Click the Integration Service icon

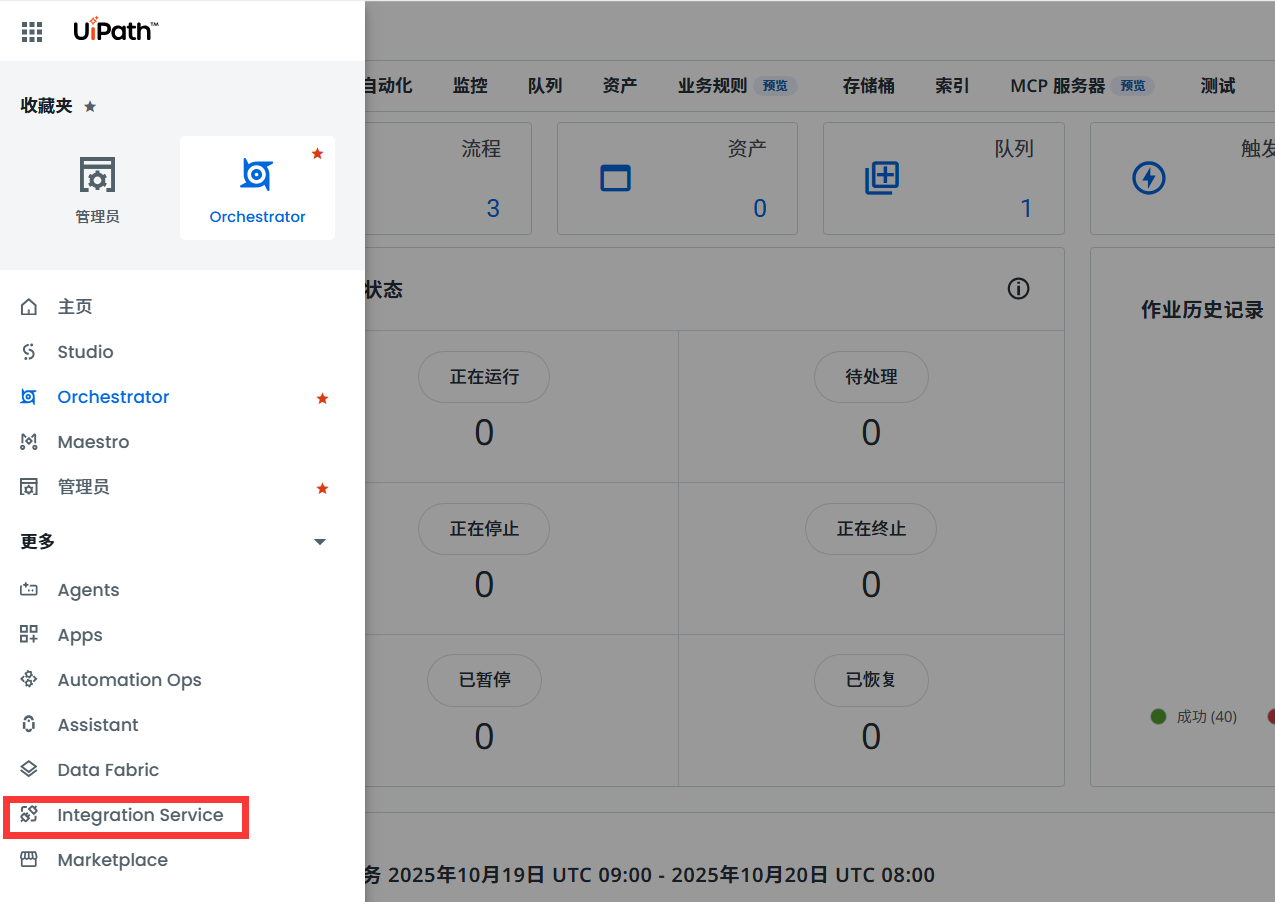29,815
